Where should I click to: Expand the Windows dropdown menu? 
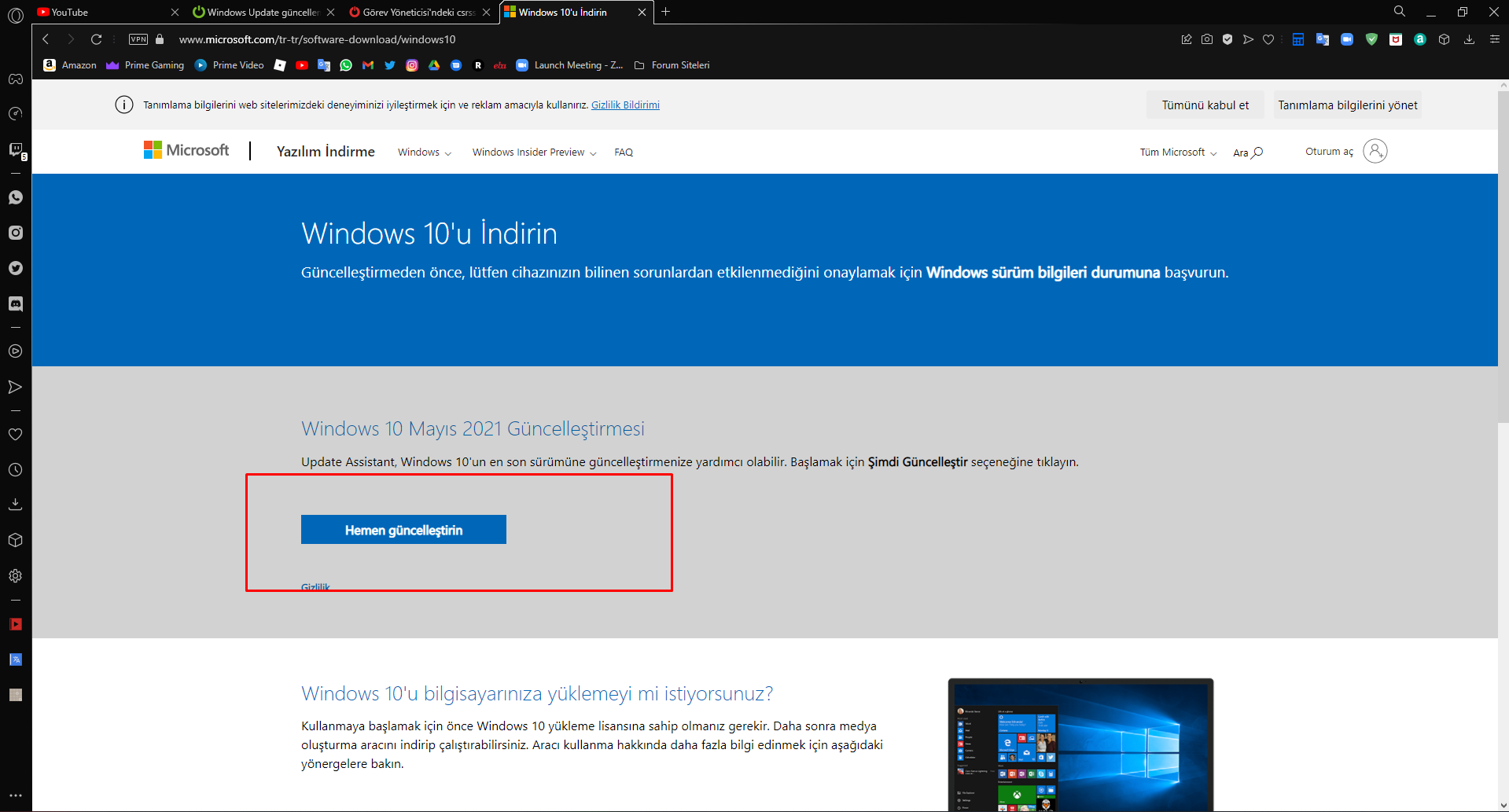pos(425,152)
